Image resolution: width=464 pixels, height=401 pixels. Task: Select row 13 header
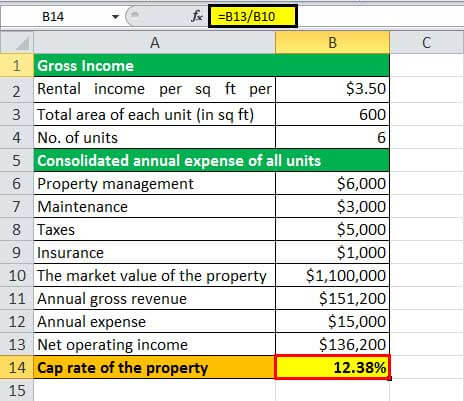pos(17,344)
